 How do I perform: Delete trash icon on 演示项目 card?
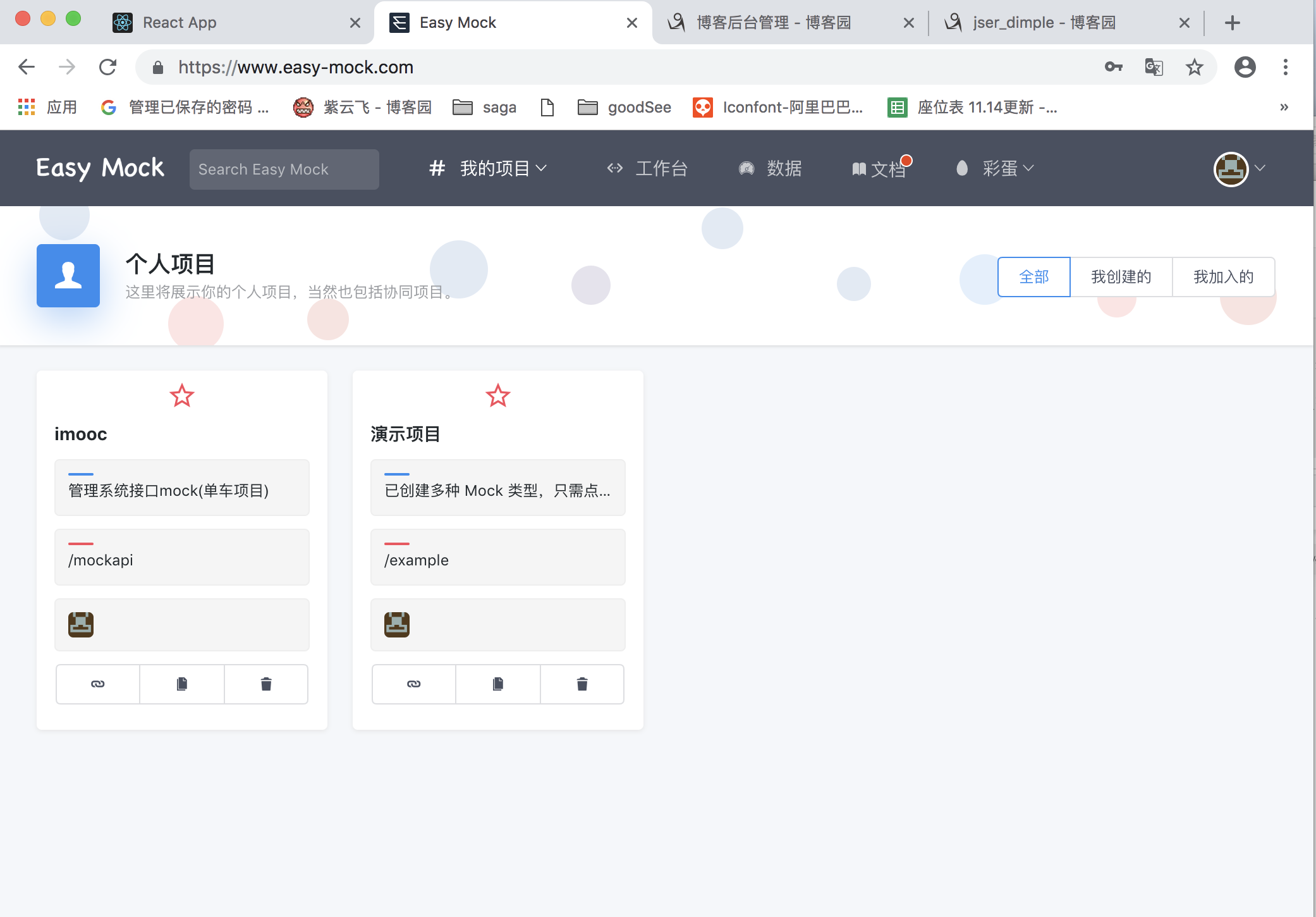(582, 684)
